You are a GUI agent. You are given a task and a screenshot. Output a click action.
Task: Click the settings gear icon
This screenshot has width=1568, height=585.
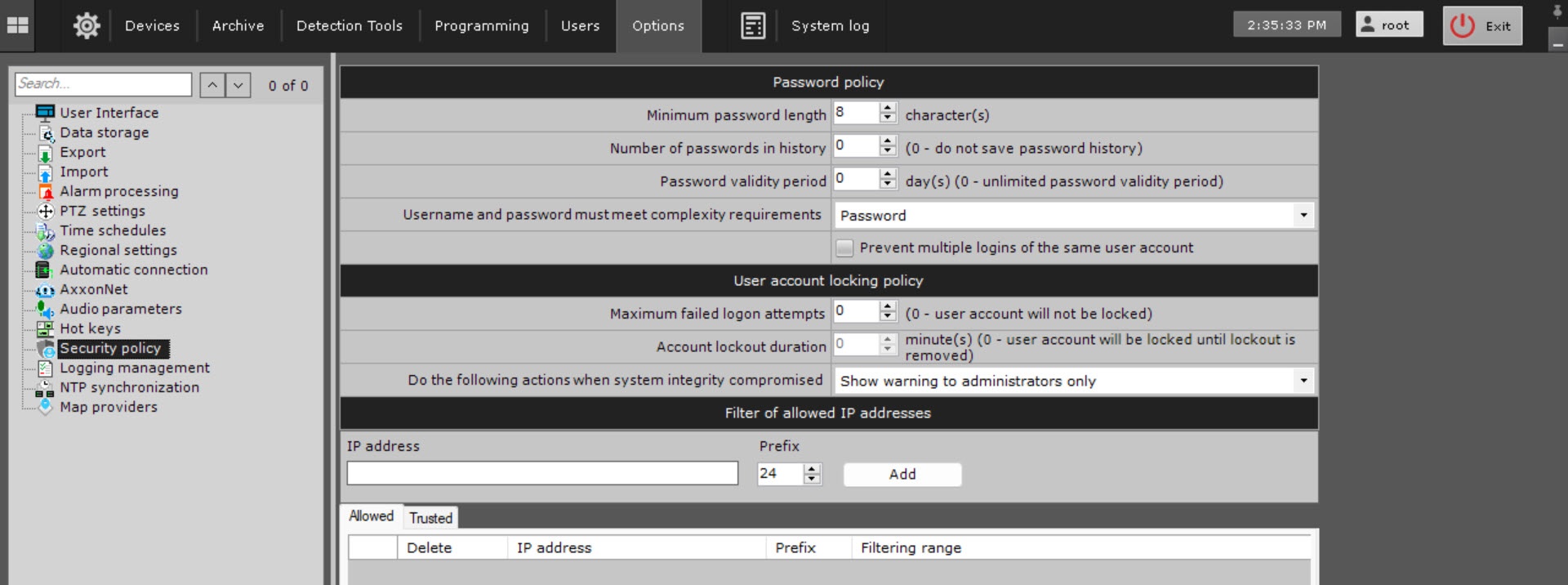(87, 25)
